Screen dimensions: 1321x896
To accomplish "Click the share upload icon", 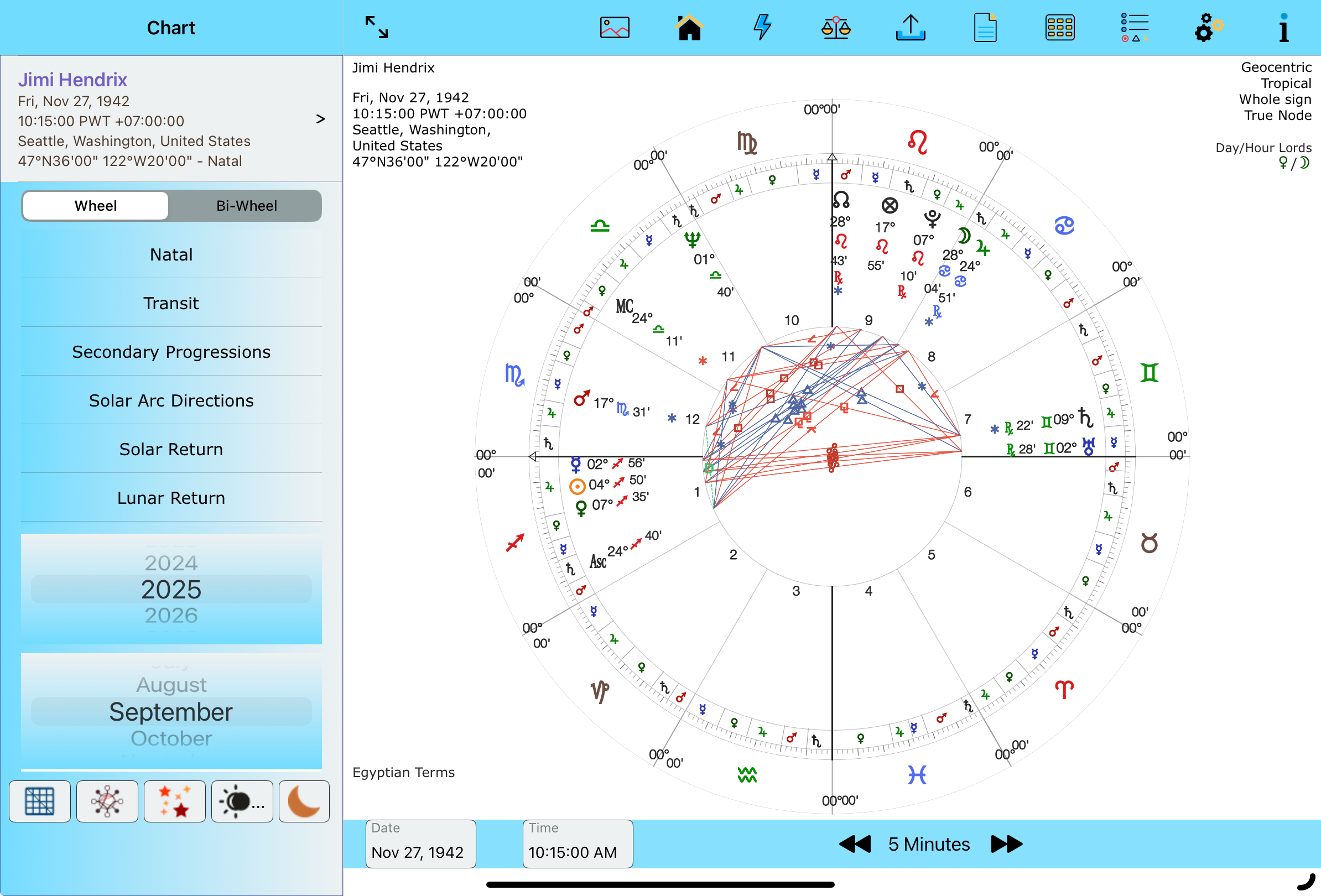I will point(910,27).
